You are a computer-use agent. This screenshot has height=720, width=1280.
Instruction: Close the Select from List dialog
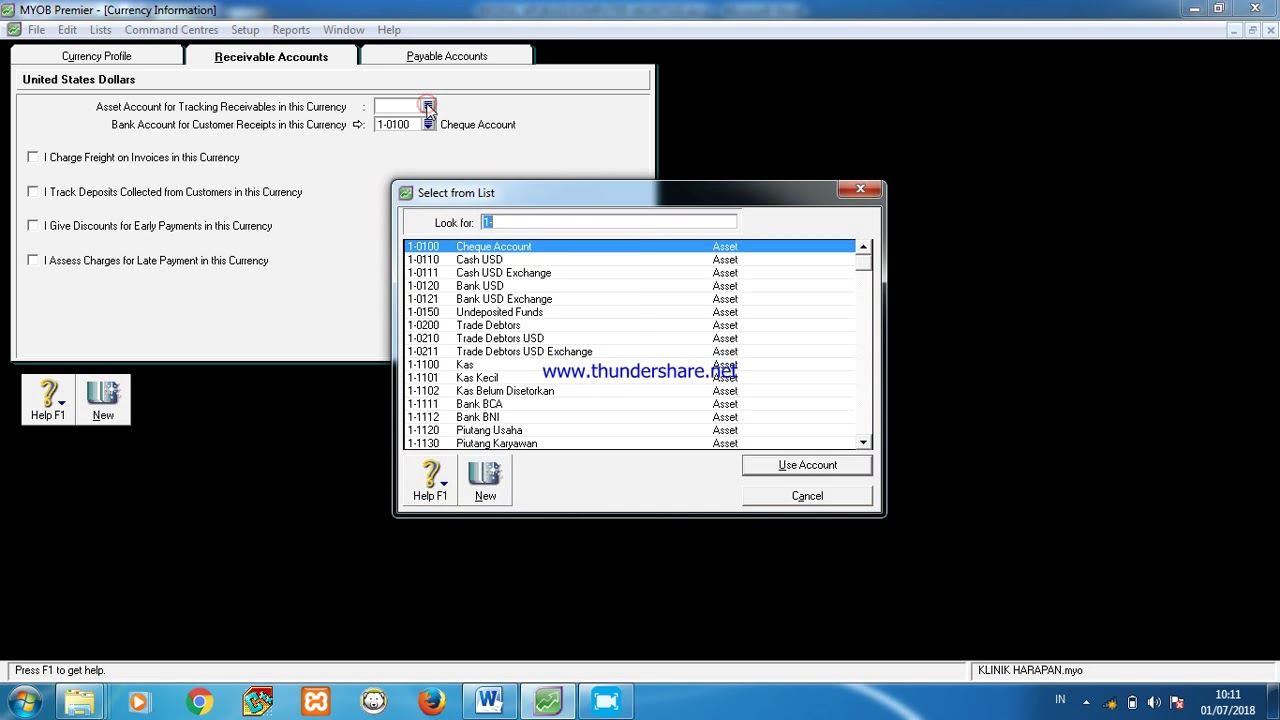click(x=860, y=189)
